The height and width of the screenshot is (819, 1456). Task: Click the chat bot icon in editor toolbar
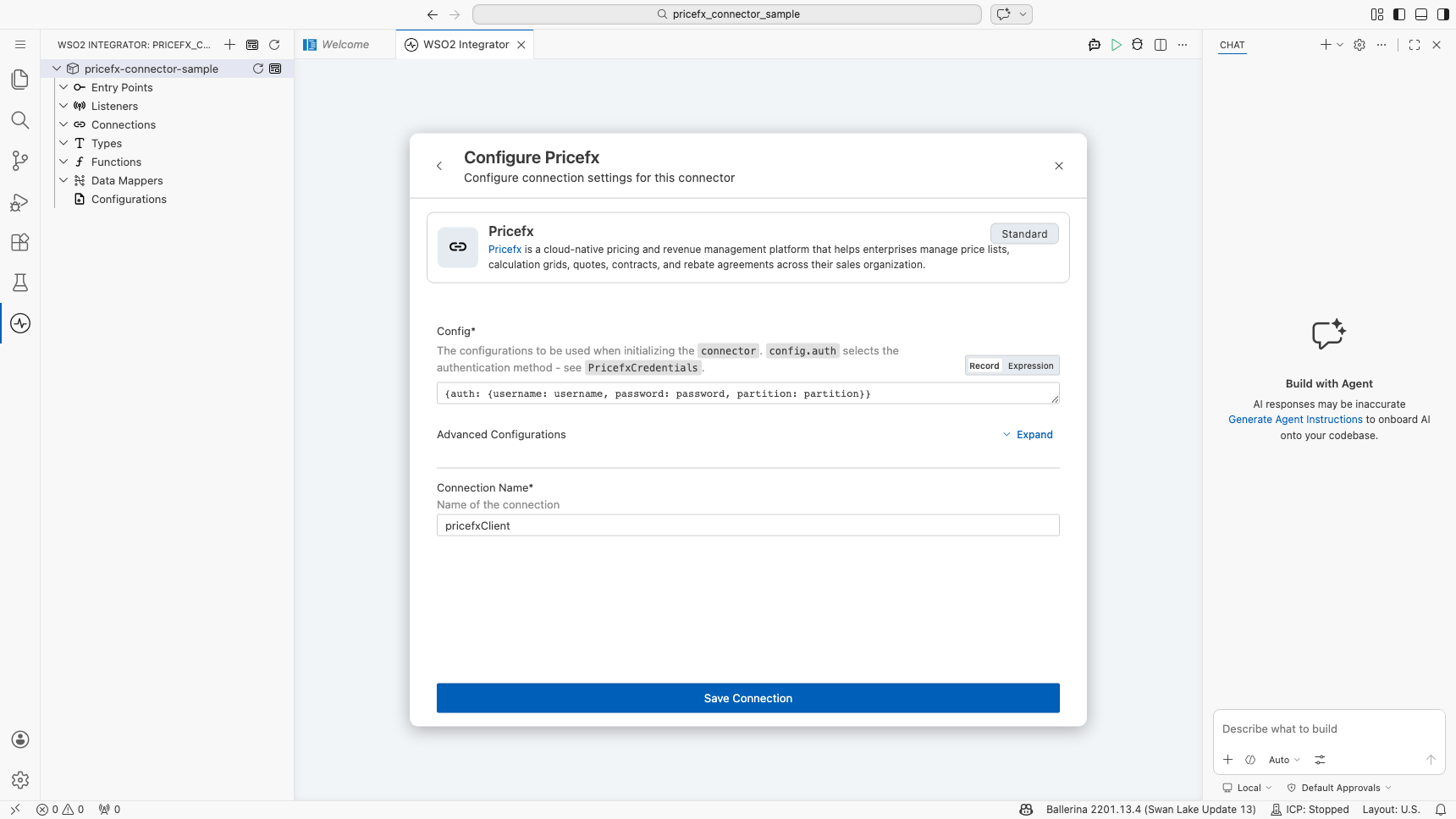pos(1095,45)
